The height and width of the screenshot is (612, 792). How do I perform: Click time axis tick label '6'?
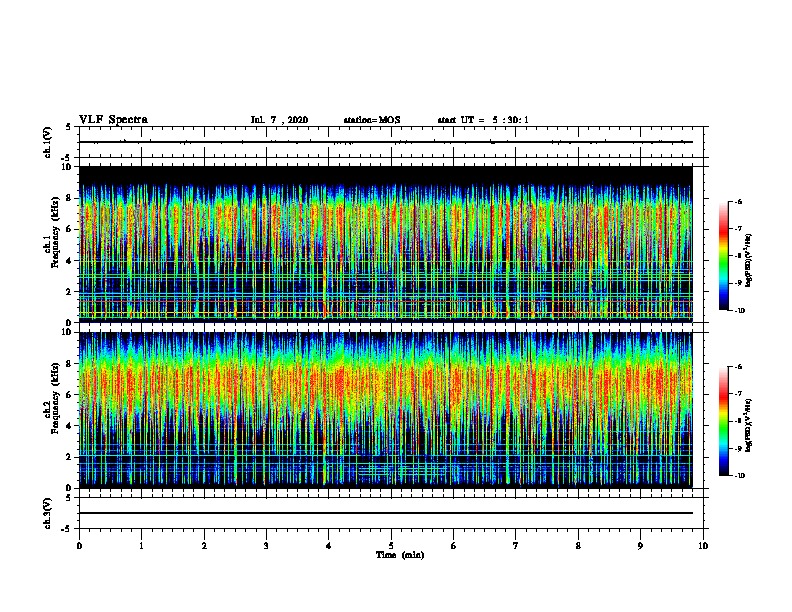[x=454, y=546]
